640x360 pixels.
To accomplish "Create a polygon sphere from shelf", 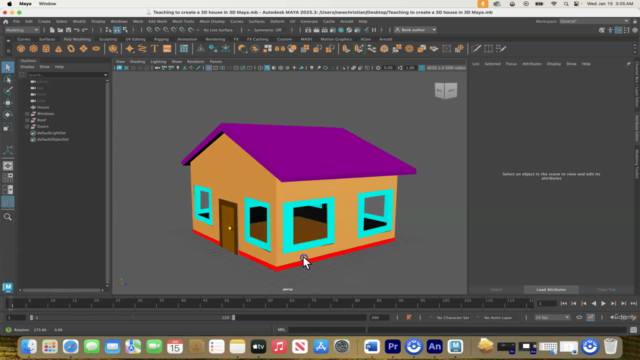I will pyautogui.click(x=21, y=49).
